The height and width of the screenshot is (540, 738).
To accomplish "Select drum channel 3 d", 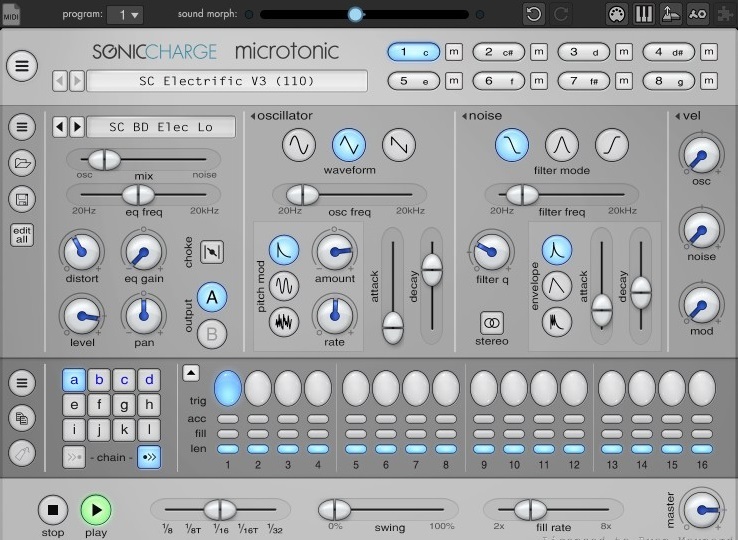I will coord(584,52).
